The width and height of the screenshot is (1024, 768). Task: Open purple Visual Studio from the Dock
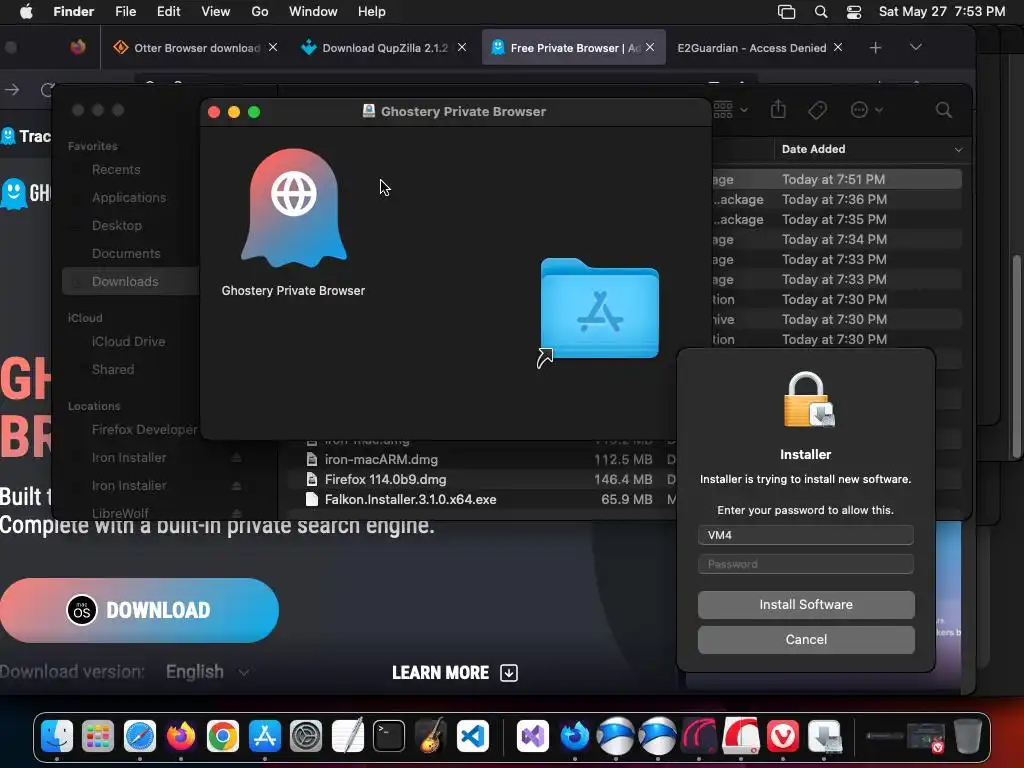[533, 737]
